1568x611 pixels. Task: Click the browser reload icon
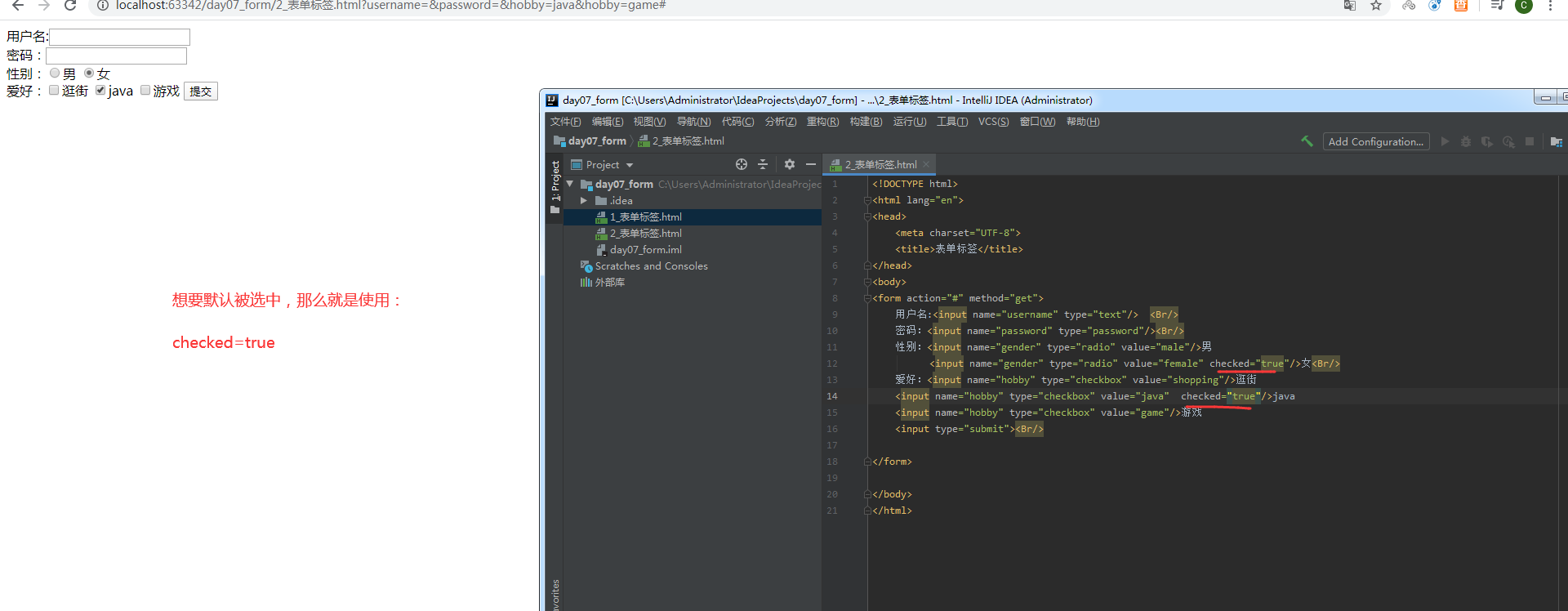(x=70, y=6)
